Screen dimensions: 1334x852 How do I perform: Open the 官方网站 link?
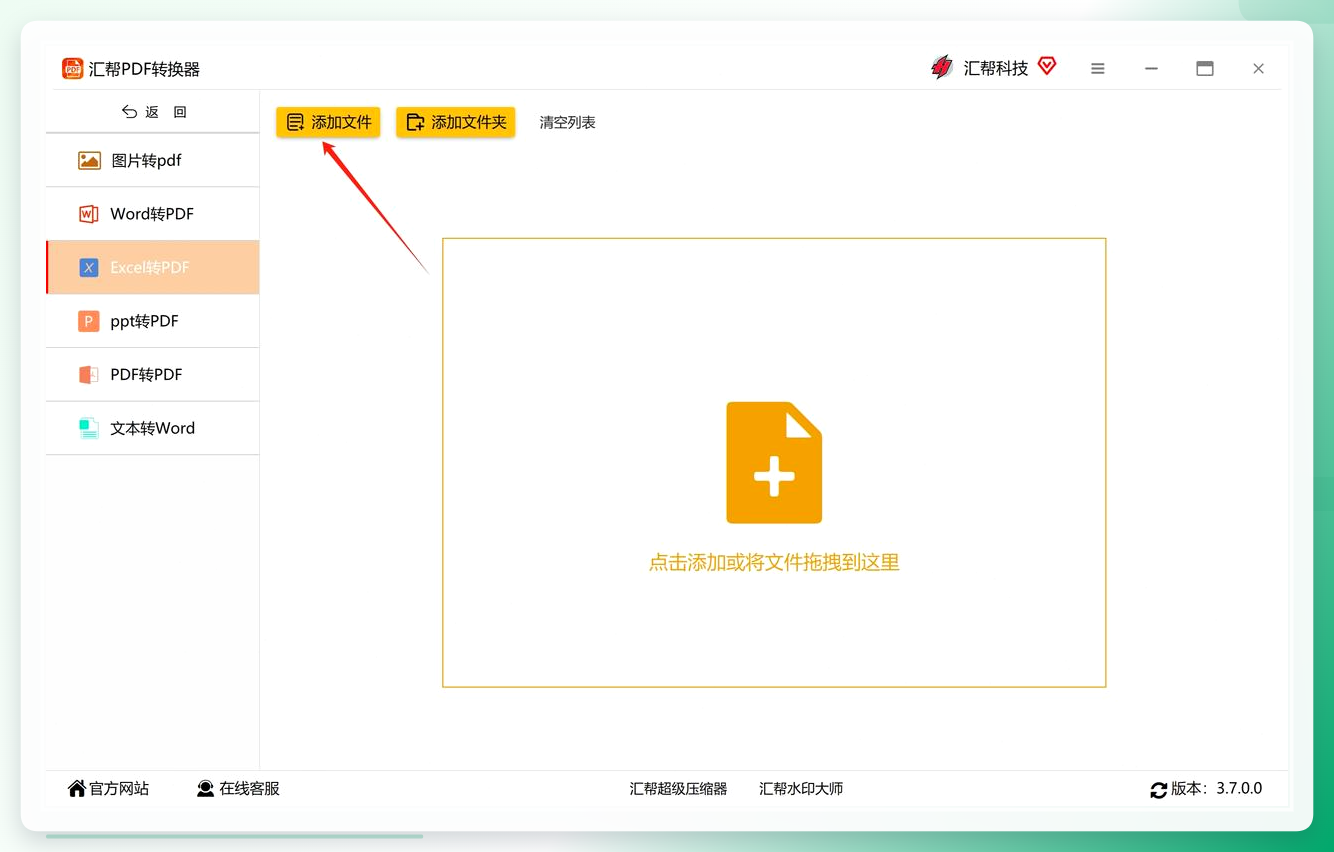pyautogui.click(x=108, y=789)
